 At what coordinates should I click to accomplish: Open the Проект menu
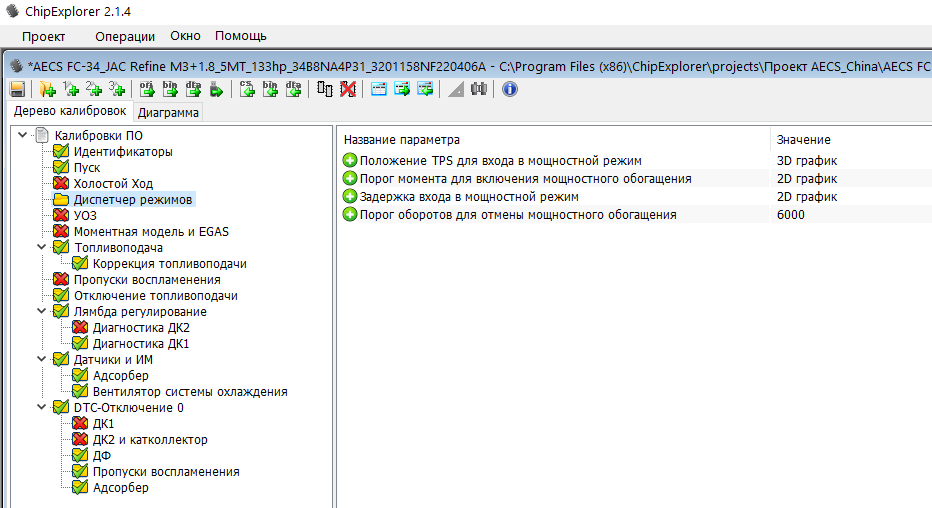tap(43, 36)
